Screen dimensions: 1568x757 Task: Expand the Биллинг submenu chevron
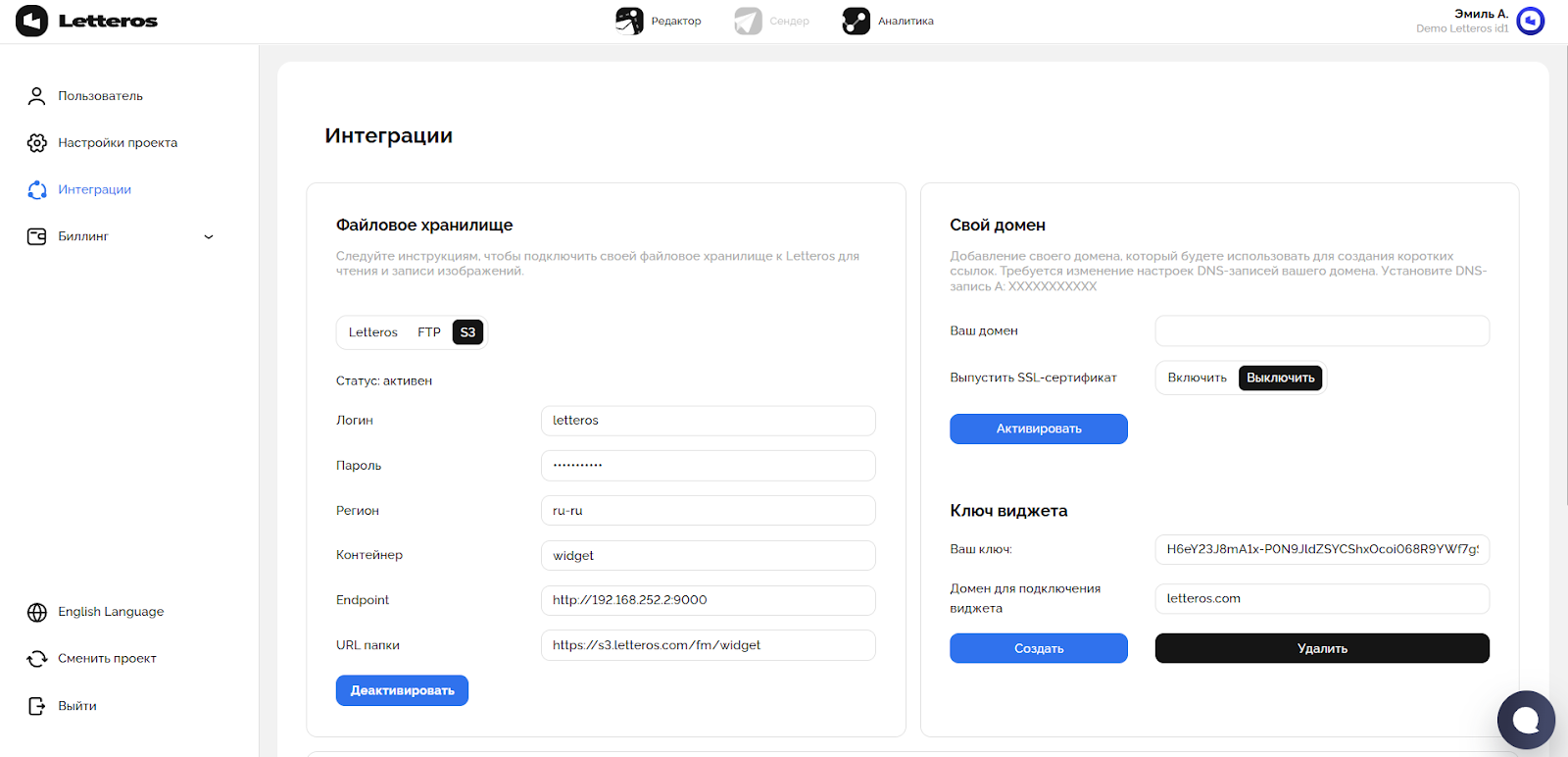209,237
